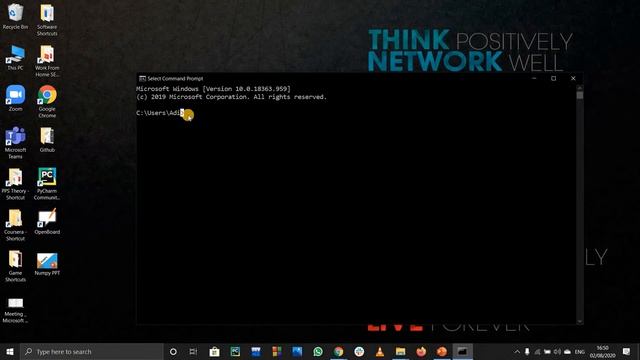Open the Action Center notifications
The width and height of the screenshot is (640, 360).
(627, 351)
